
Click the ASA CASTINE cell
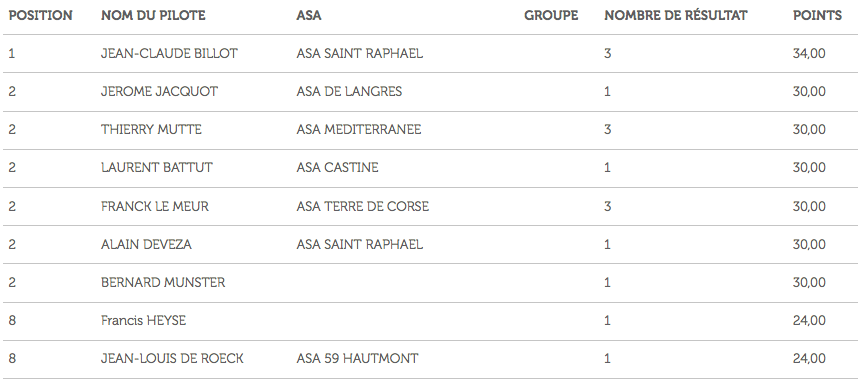click(337, 168)
